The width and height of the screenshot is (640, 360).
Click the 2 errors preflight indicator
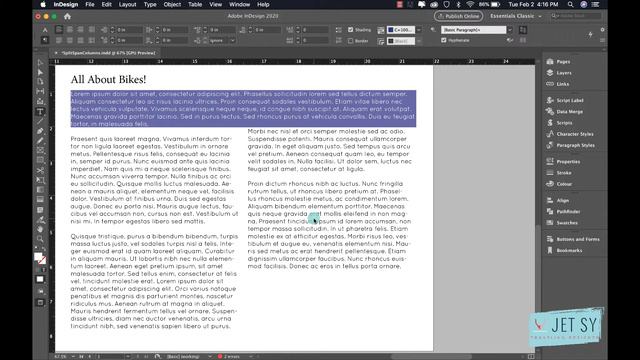coord(229,356)
